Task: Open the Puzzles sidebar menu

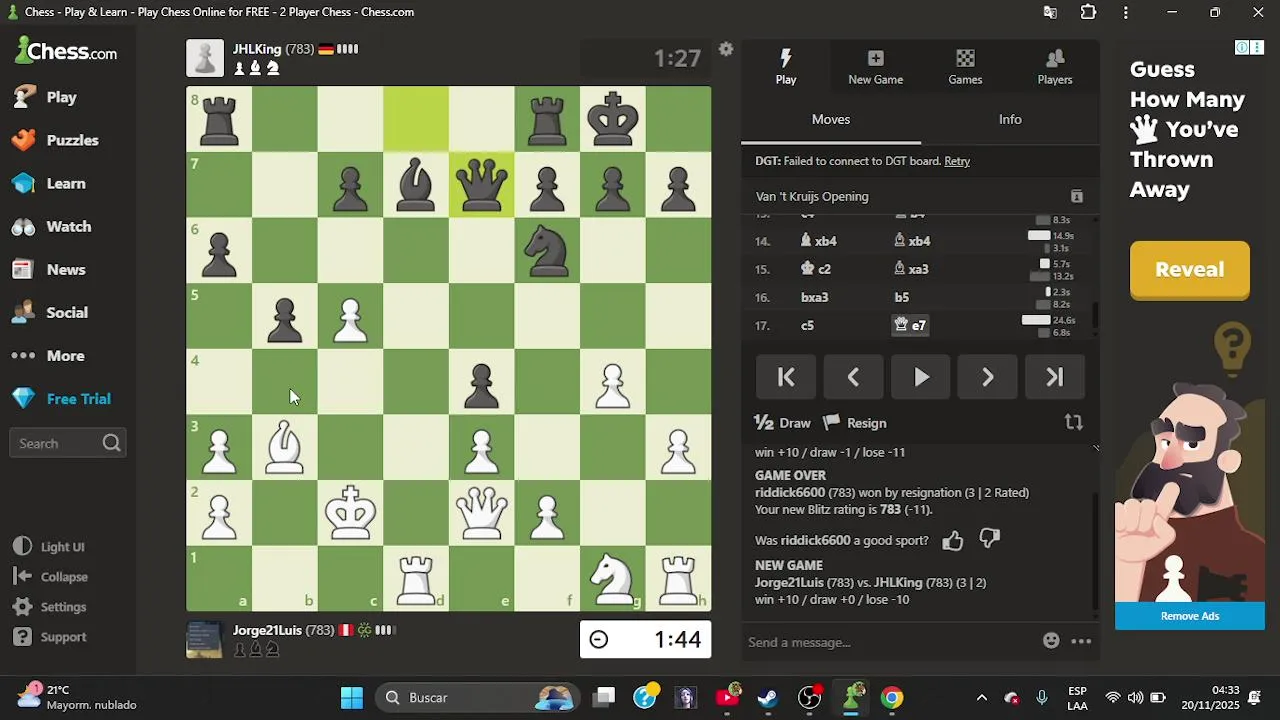Action: click(72, 140)
